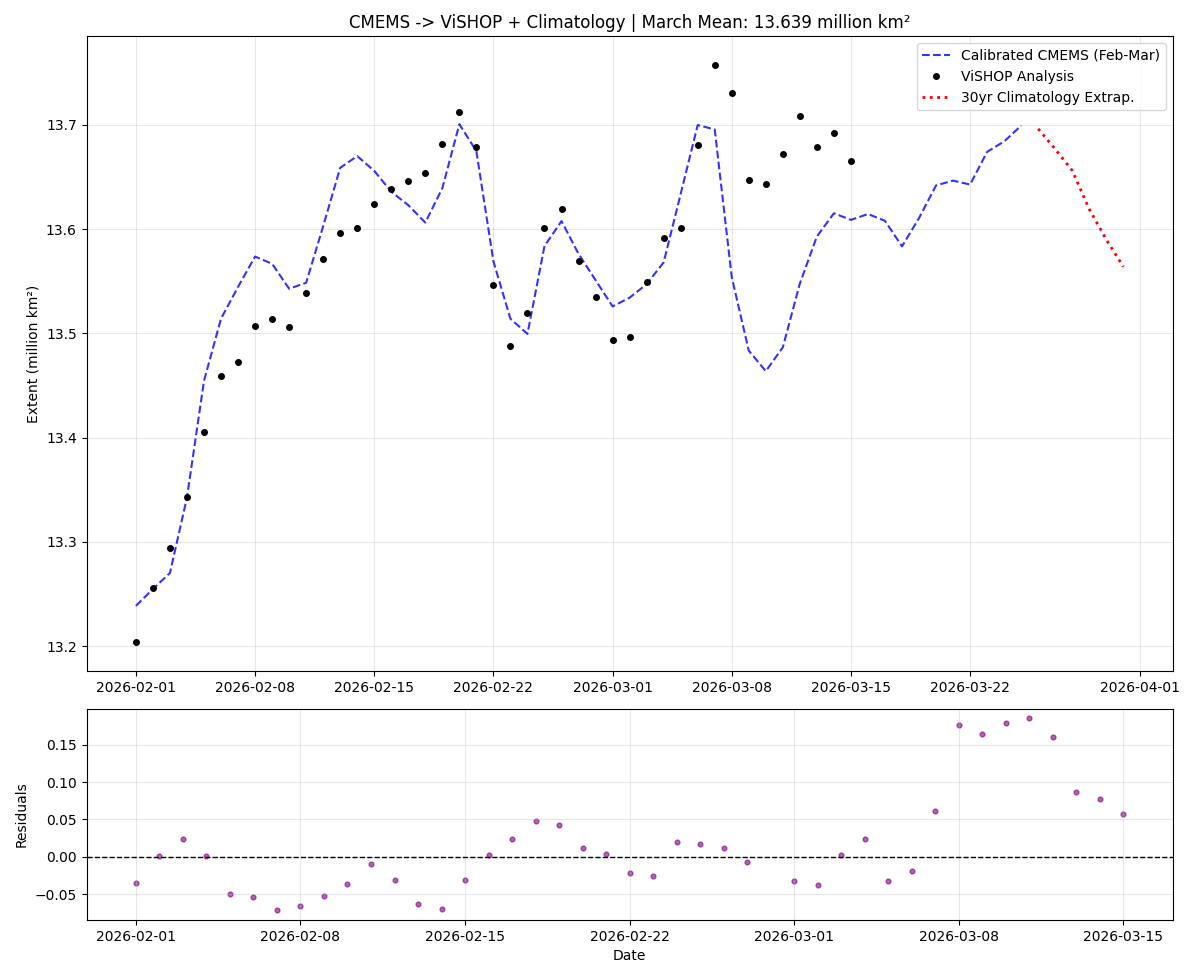Click the red dotted line sample in legend
The height and width of the screenshot is (977, 1200).
pyautogui.click(x=938, y=97)
